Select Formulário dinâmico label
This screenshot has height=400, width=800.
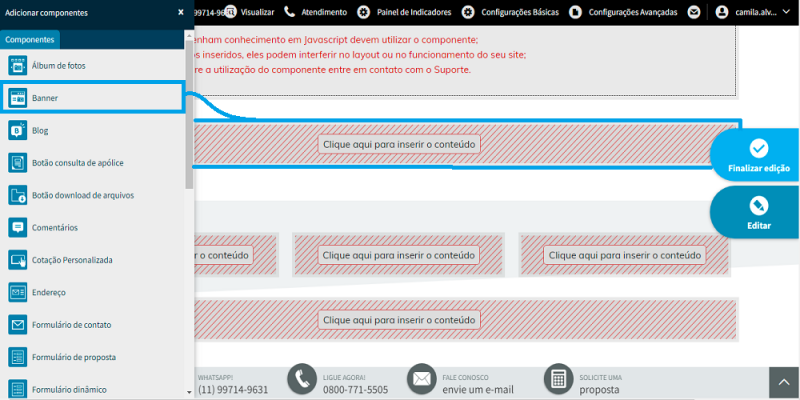pos(69,390)
